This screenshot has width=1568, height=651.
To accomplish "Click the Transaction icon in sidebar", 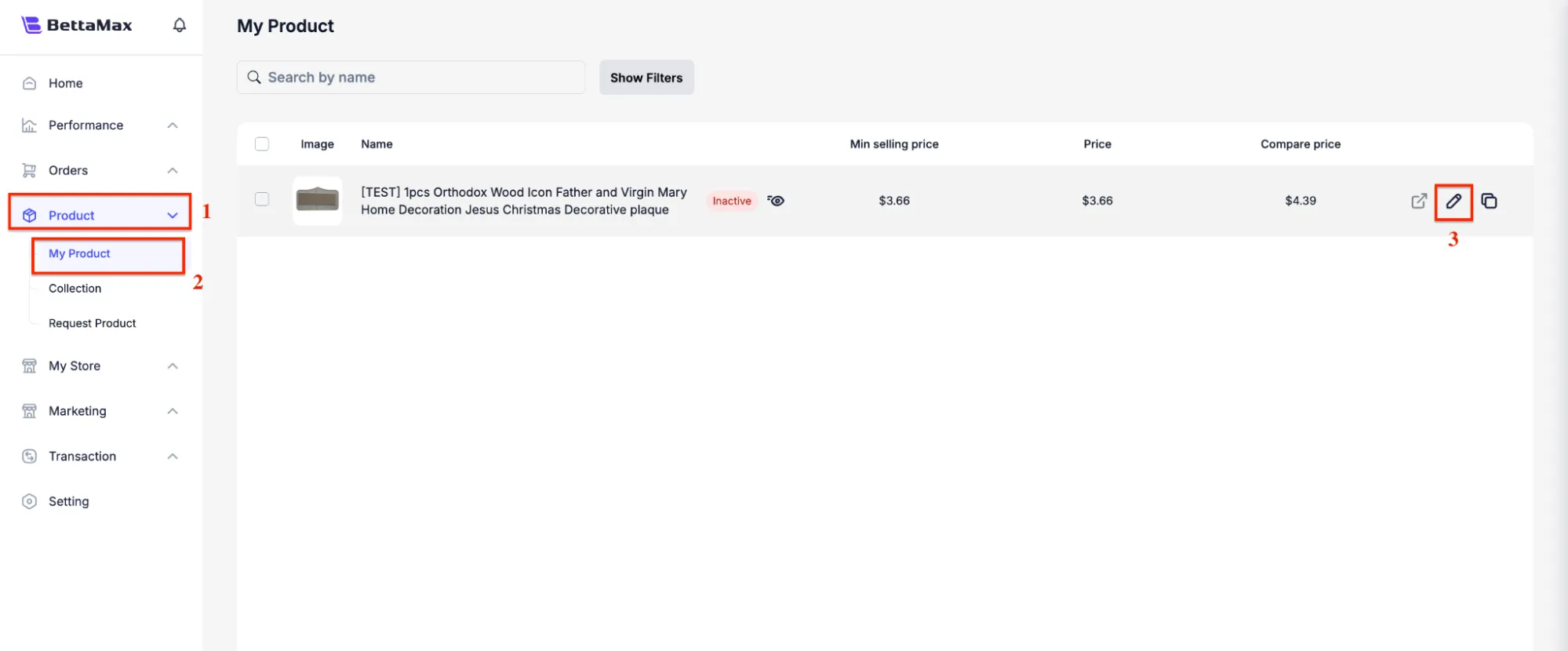I will pos(30,456).
